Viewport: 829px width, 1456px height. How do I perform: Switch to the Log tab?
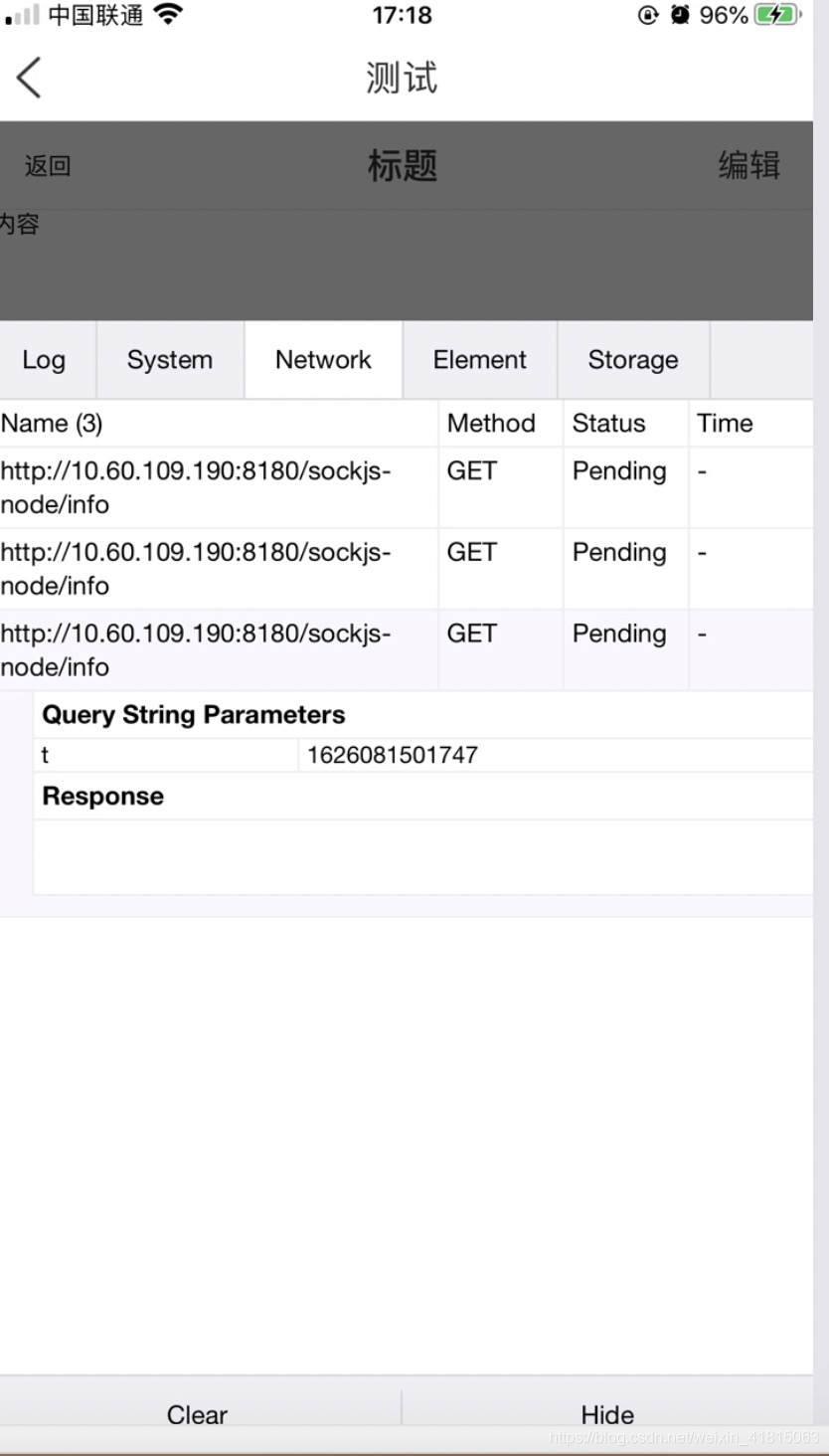(43, 359)
